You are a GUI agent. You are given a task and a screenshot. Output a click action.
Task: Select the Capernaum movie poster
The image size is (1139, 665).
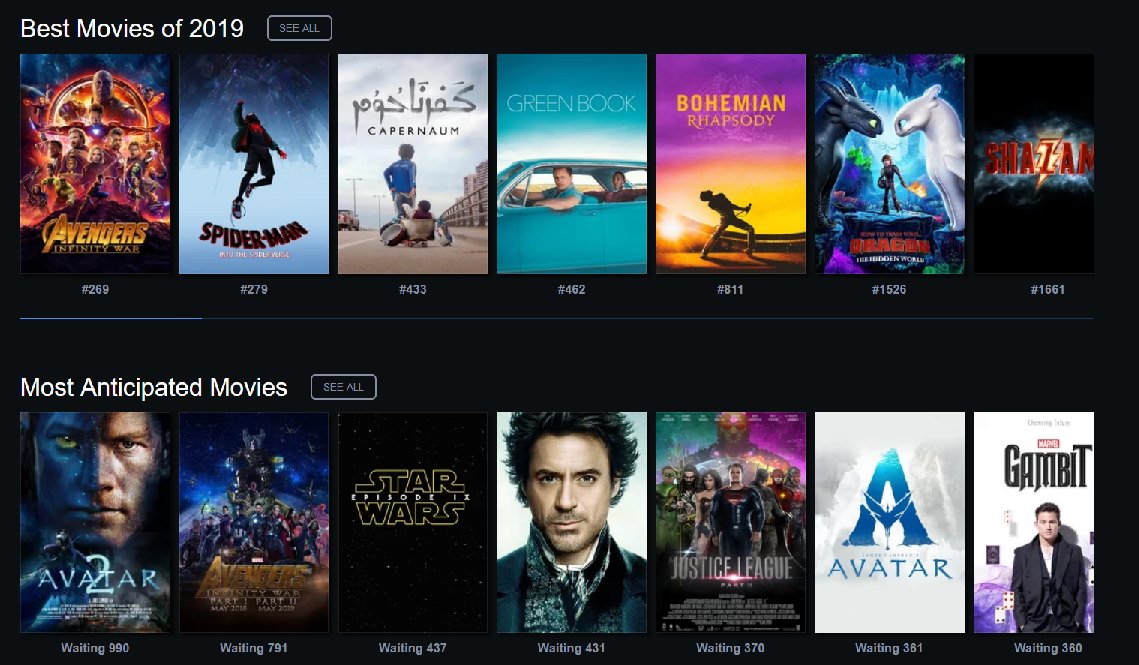[413, 164]
